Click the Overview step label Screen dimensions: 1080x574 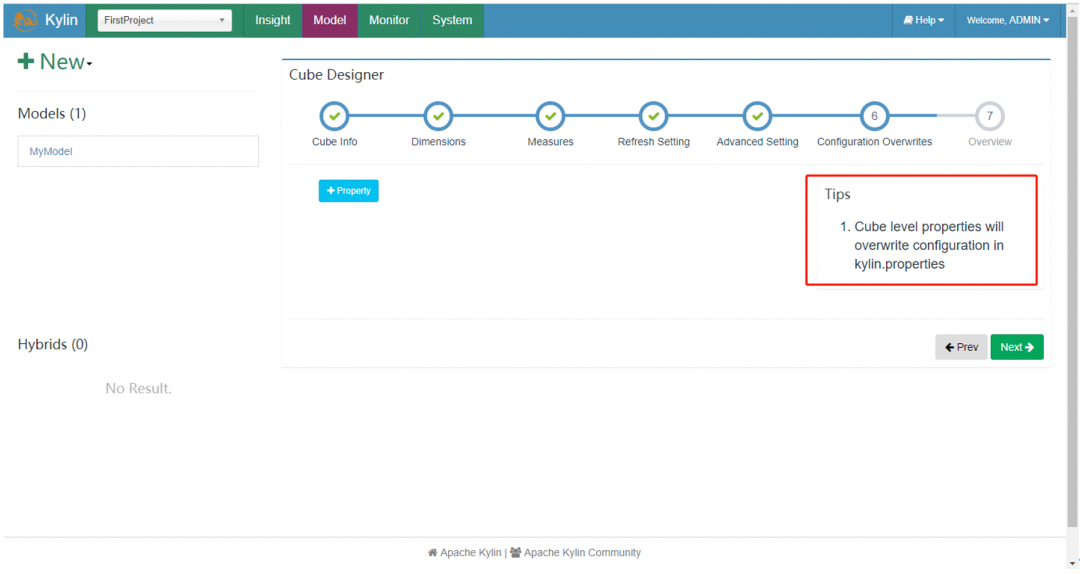[990, 141]
